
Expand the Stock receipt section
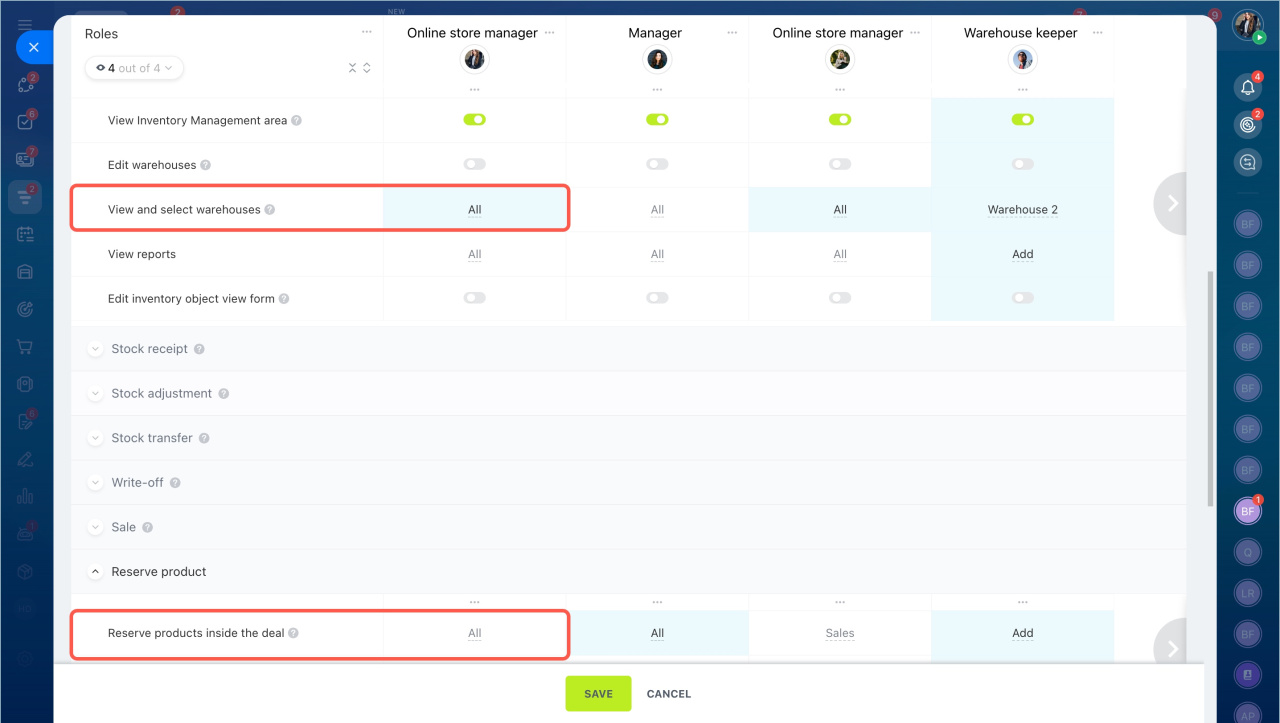click(95, 349)
